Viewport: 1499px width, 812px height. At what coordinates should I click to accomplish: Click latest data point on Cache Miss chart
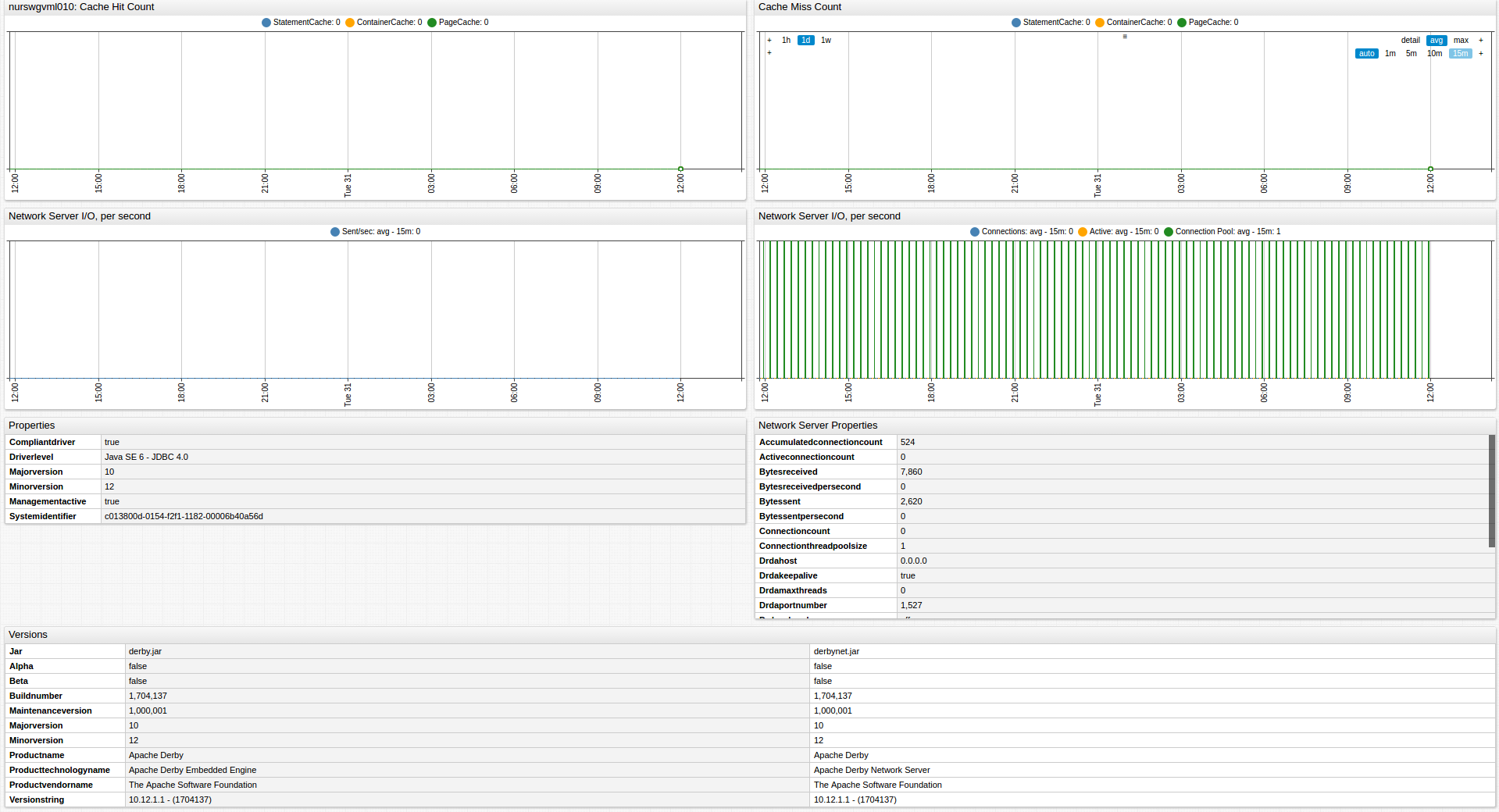pyautogui.click(x=1430, y=169)
